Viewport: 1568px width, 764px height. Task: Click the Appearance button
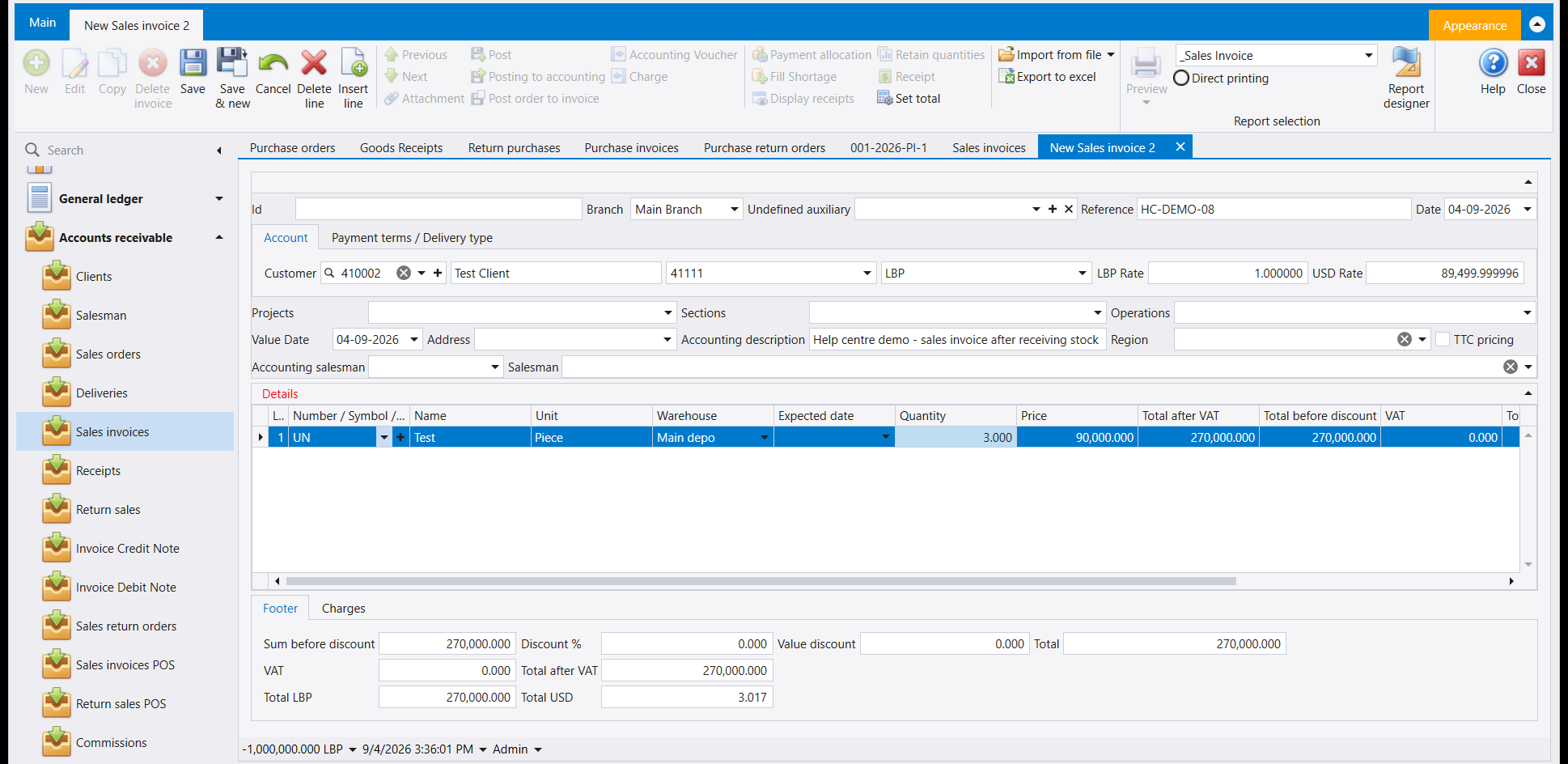[x=1474, y=25]
